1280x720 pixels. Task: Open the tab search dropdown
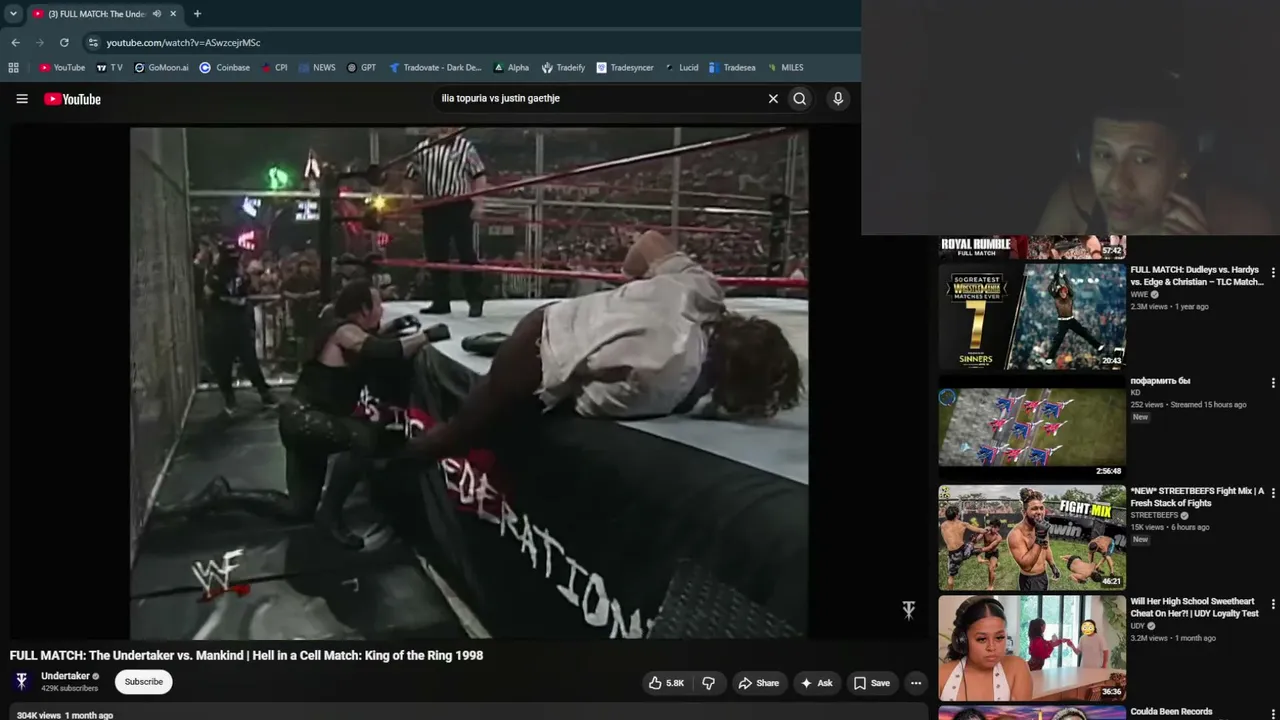13,14
